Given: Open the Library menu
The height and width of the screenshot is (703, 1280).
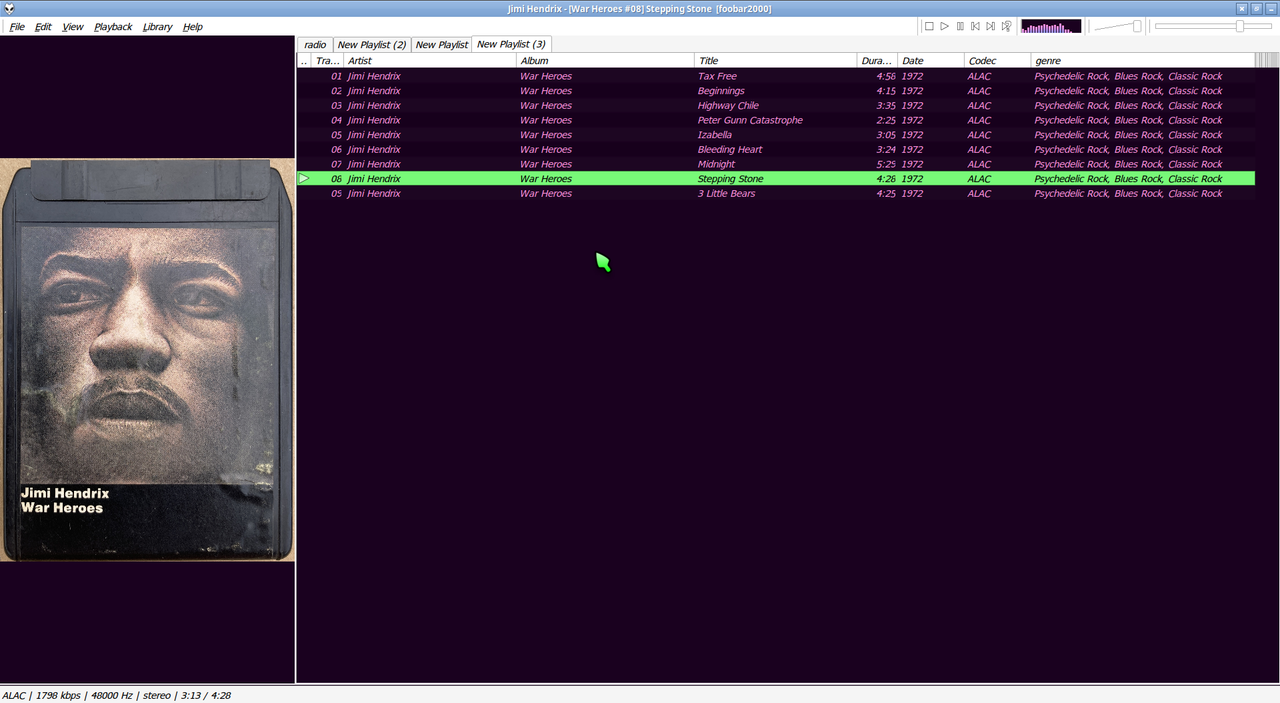Looking at the screenshot, I should point(157,27).
